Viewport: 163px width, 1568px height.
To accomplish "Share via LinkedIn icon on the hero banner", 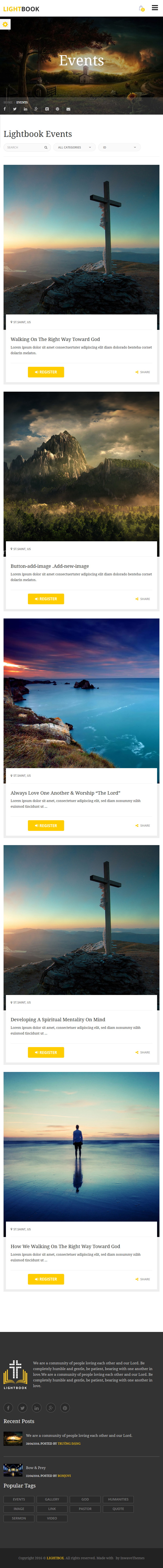I will (26, 109).
